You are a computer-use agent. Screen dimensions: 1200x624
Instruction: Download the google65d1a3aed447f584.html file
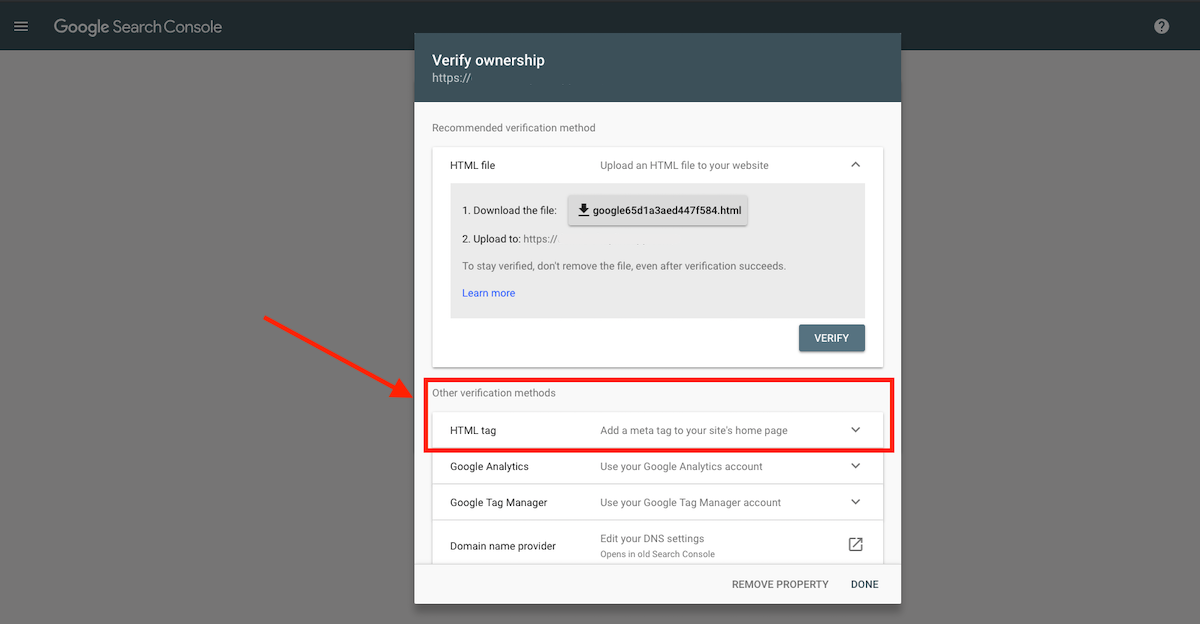tap(658, 210)
